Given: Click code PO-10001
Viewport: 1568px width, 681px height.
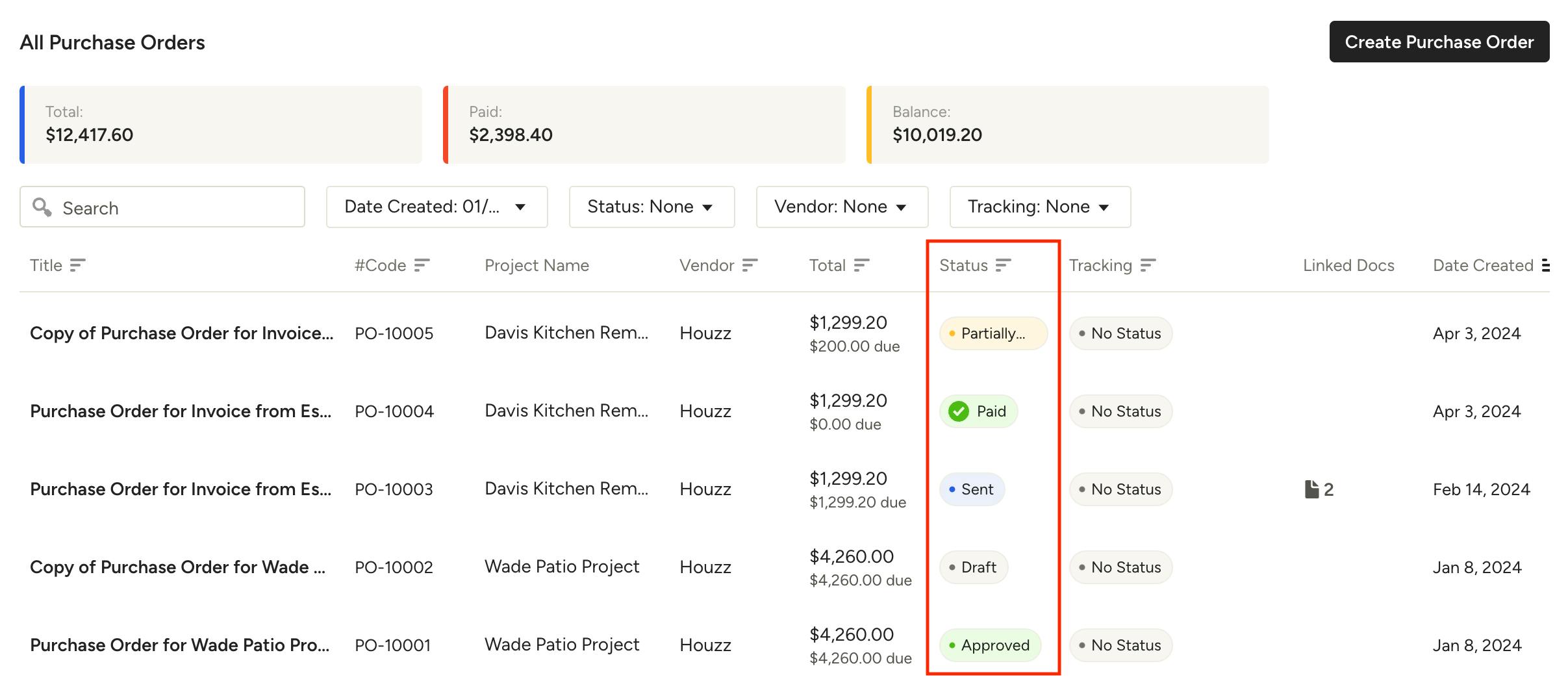Looking at the screenshot, I should click(x=392, y=645).
